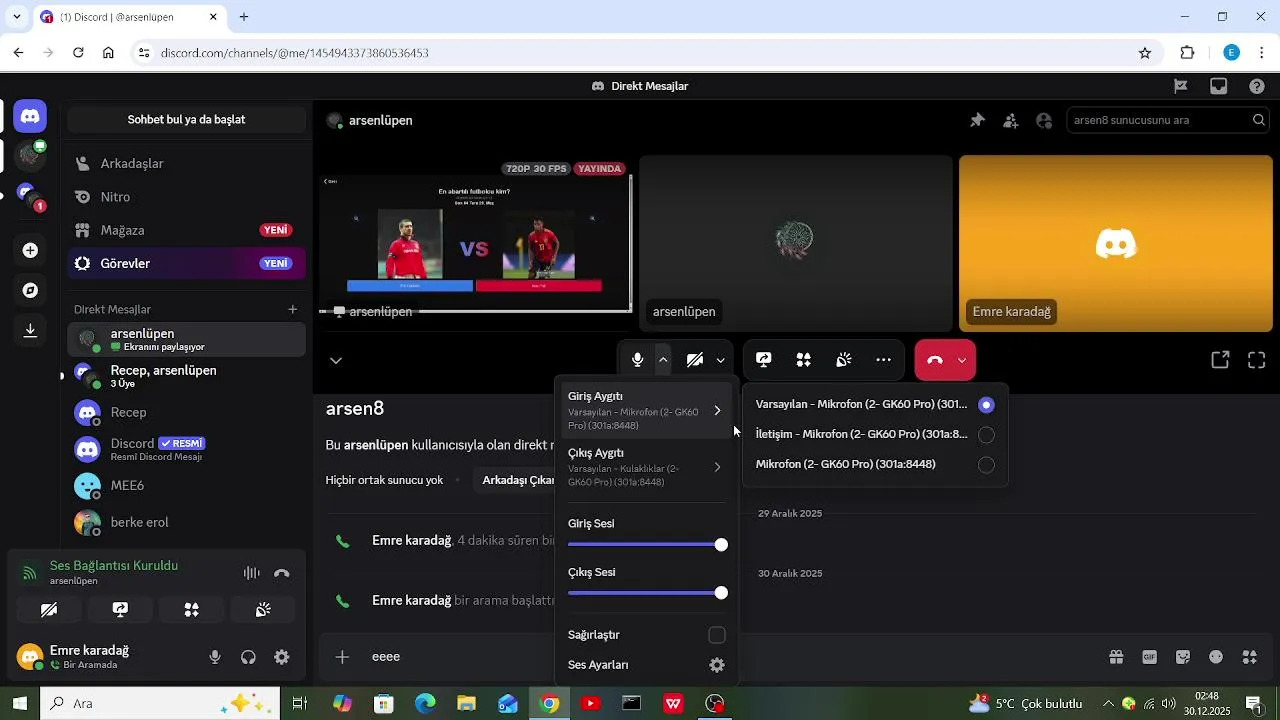
Task: Toggle noise suppression in voice connection panel
Action: pyautogui.click(x=251, y=573)
